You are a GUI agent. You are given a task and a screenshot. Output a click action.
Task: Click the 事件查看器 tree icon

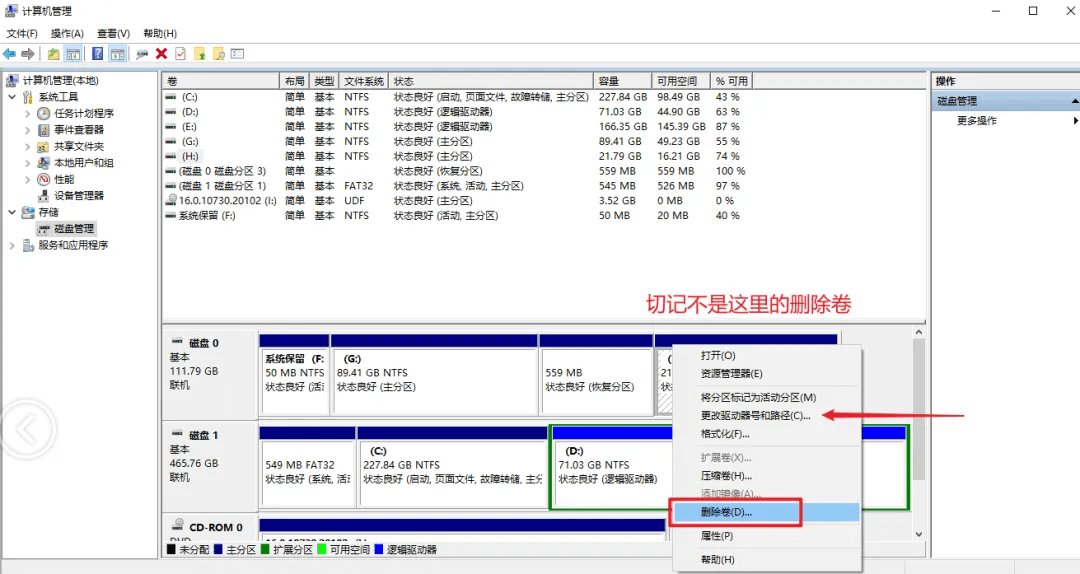(x=44, y=130)
